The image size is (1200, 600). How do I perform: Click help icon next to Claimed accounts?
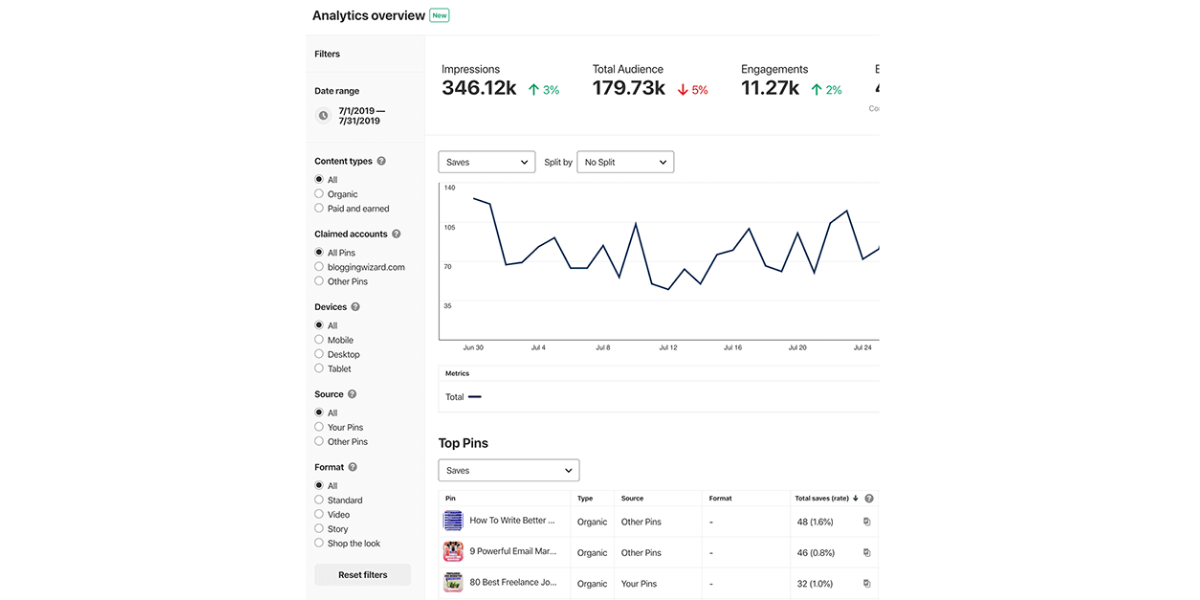(396, 234)
